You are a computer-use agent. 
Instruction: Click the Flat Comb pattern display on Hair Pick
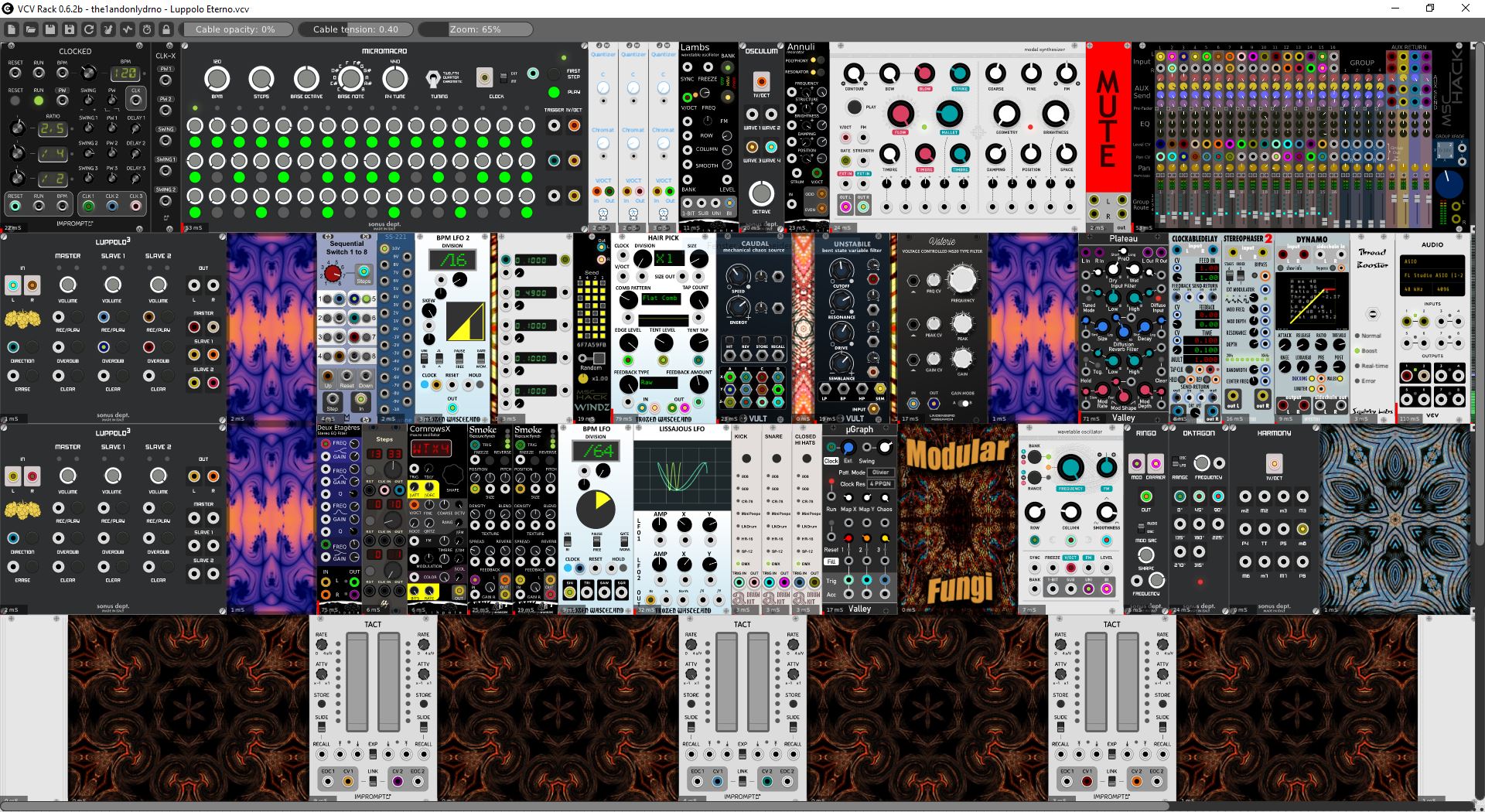(x=663, y=299)
